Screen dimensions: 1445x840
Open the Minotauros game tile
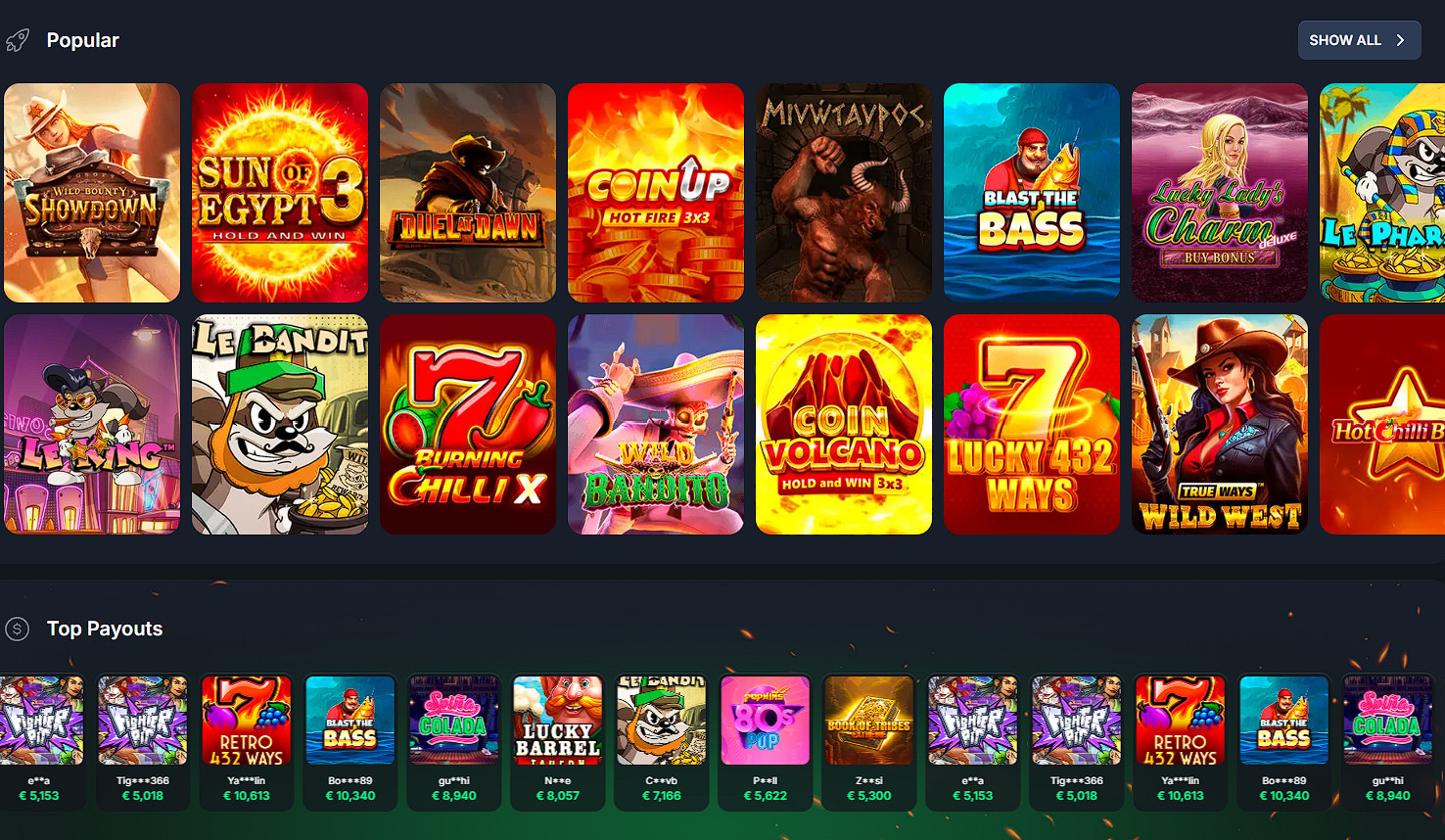[x=844, y=193]
